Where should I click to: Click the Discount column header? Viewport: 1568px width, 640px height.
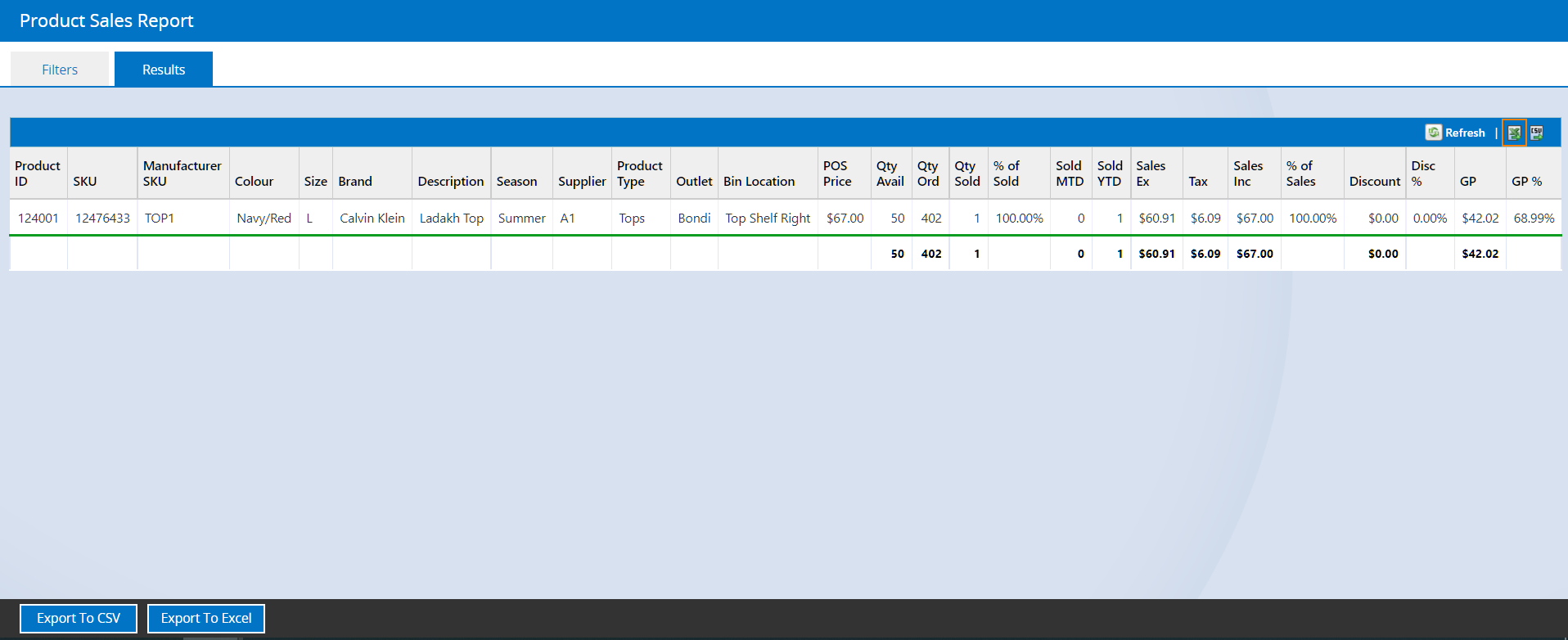1375,174
